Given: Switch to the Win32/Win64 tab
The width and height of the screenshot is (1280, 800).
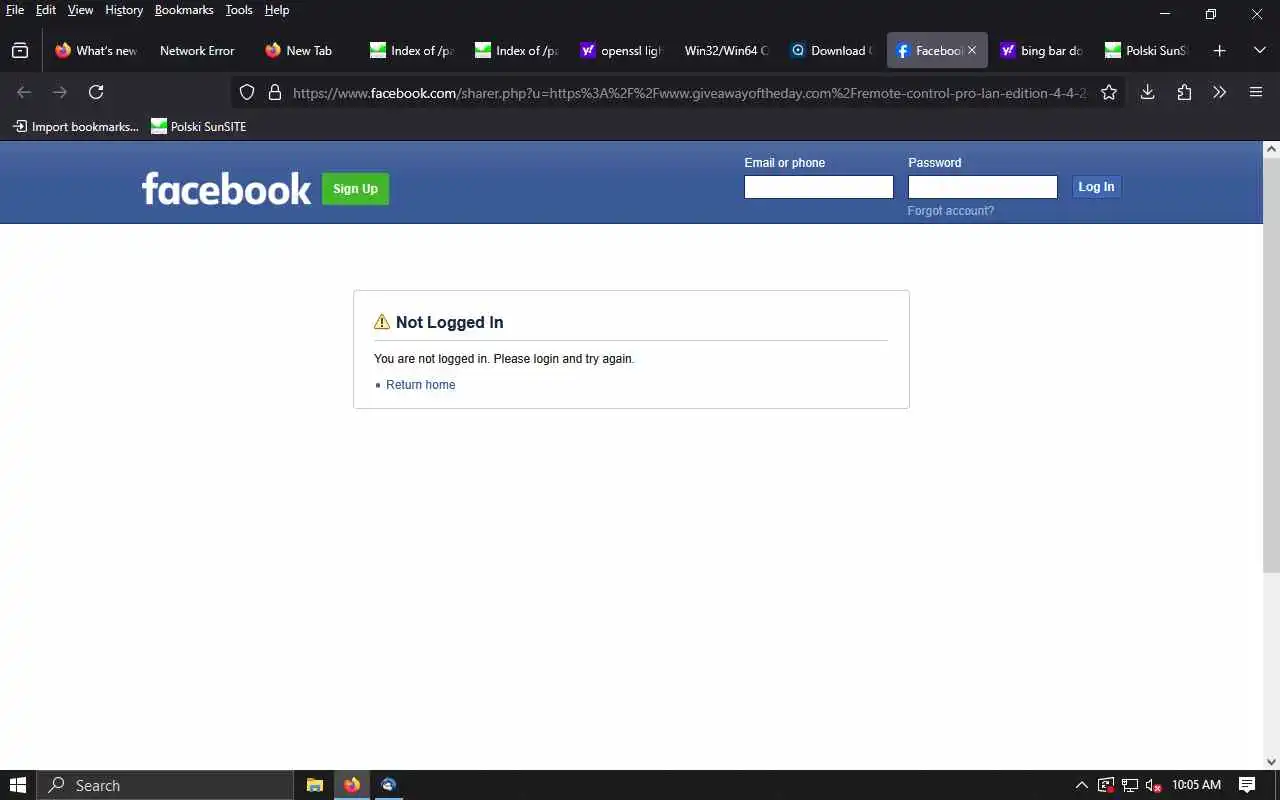Looking at the screenshot, I should tap(726, 51).
